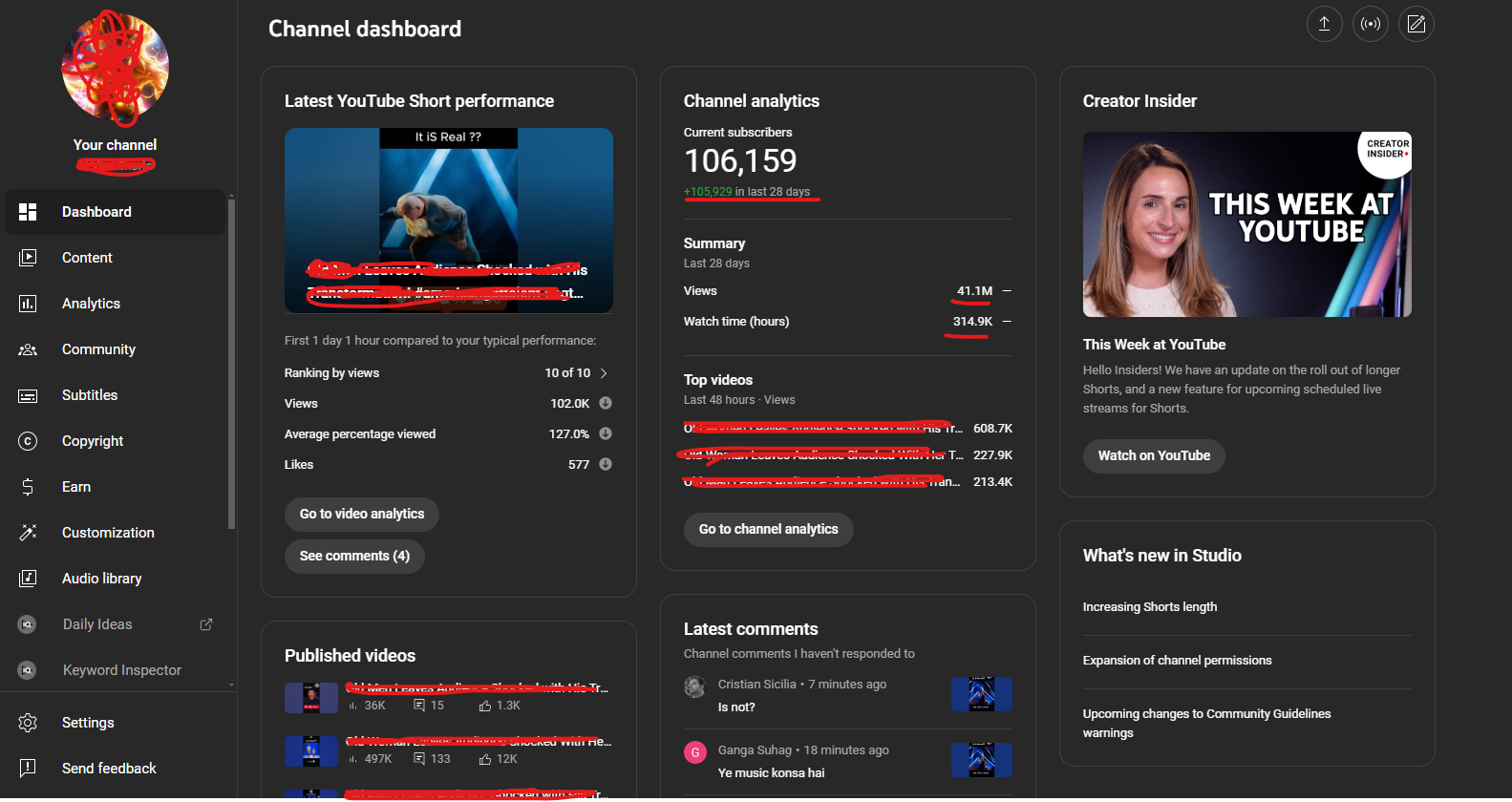Click video thumbnail beside Ganga Suhag comment
The width and height of the screenshot is (1512, 802).
tap(982, 760)
